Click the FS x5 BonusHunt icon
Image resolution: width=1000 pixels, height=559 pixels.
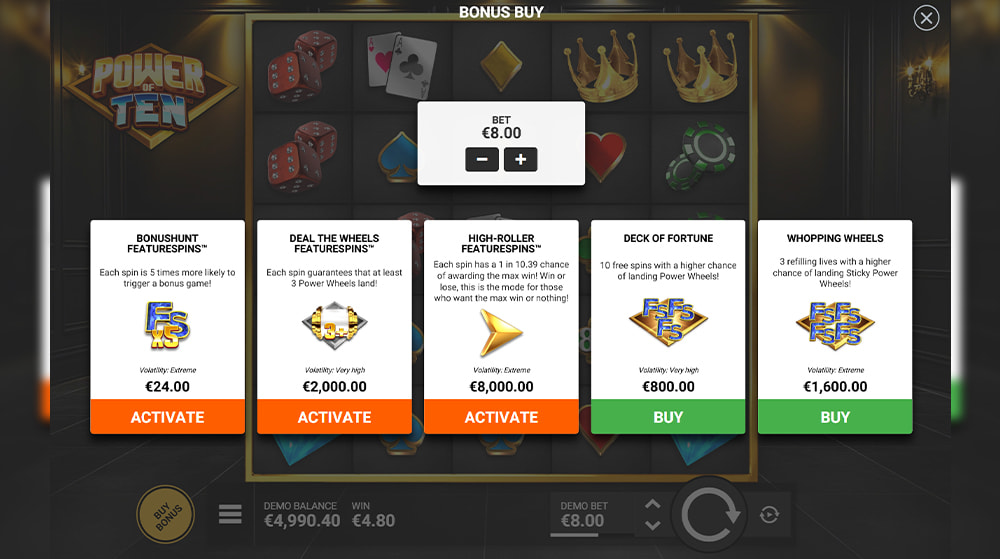[167, 325]
